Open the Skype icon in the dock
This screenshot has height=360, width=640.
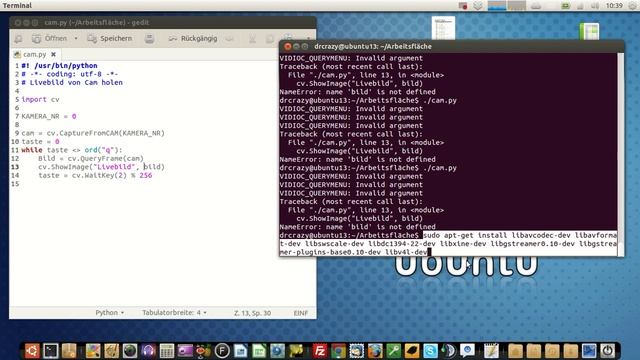click(x=430, y=351)
